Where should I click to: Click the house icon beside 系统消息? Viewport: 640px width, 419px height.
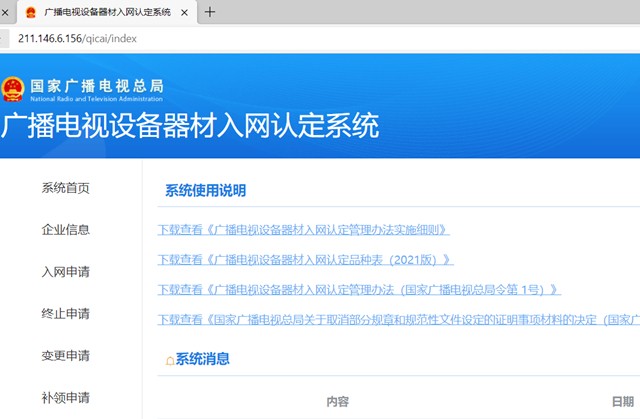pos(169,359)
